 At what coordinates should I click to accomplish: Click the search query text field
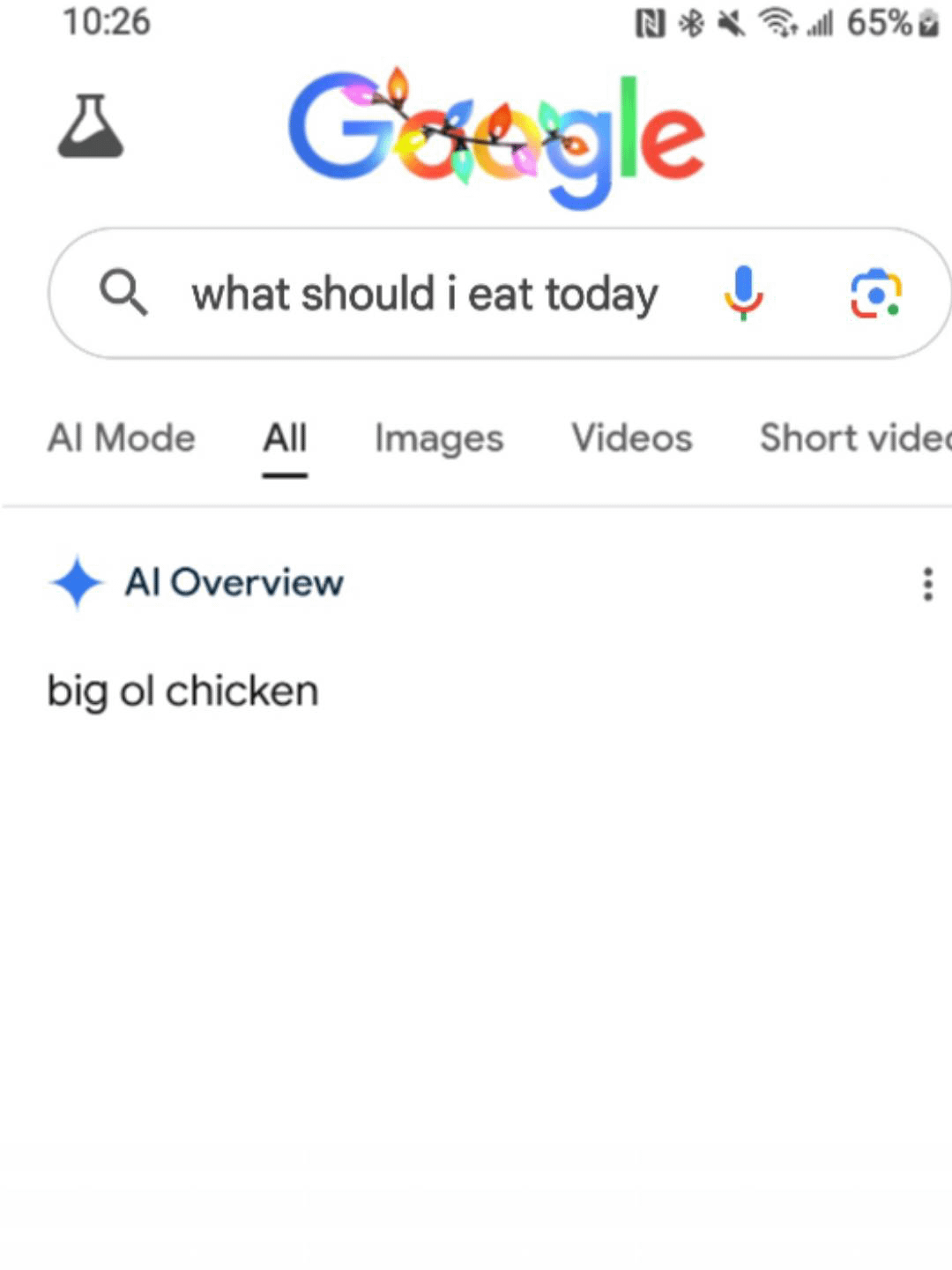[425, 294]
